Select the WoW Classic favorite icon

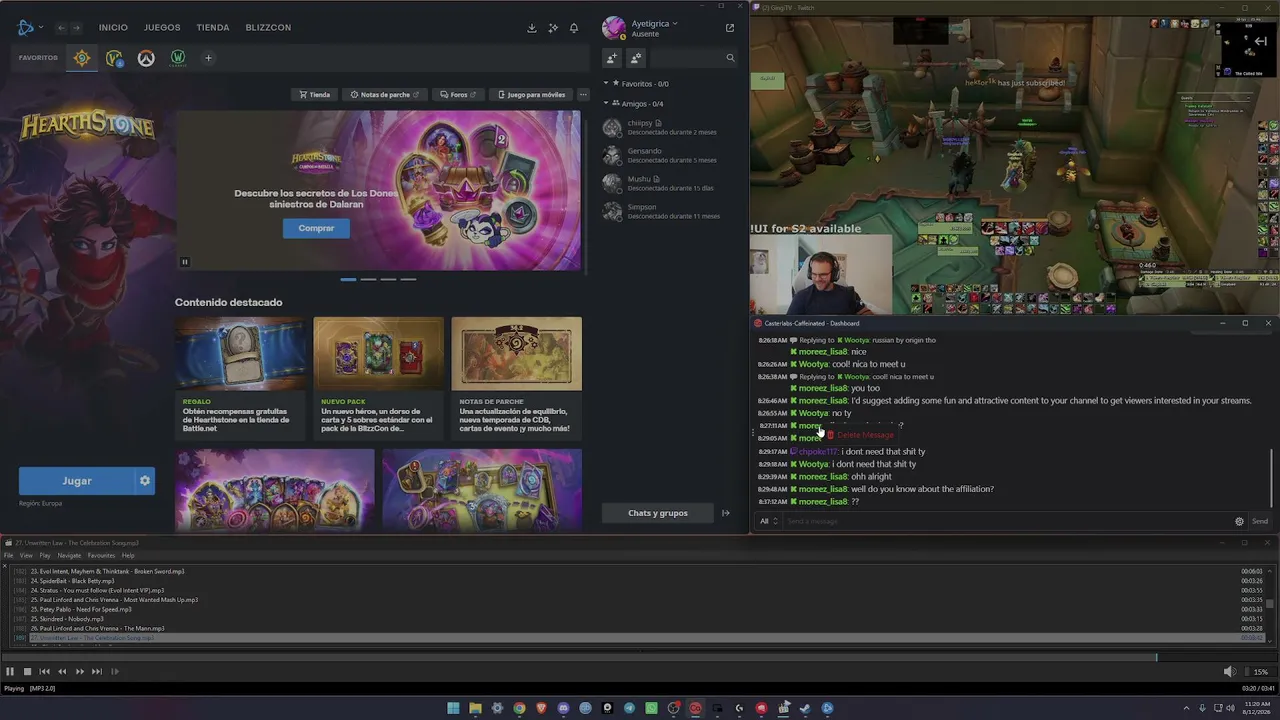tap(178, 58)
